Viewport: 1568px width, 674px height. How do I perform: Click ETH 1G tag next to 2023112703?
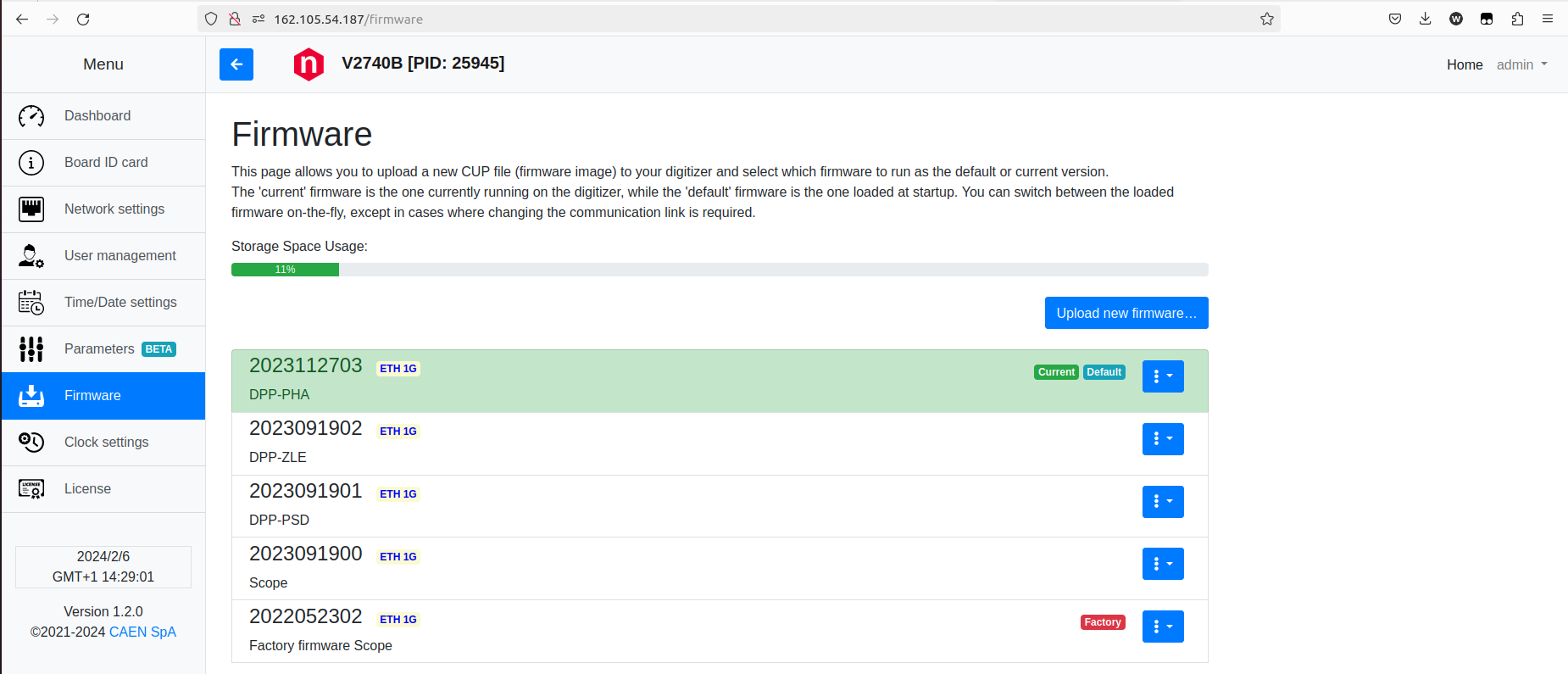coord(398,369)
